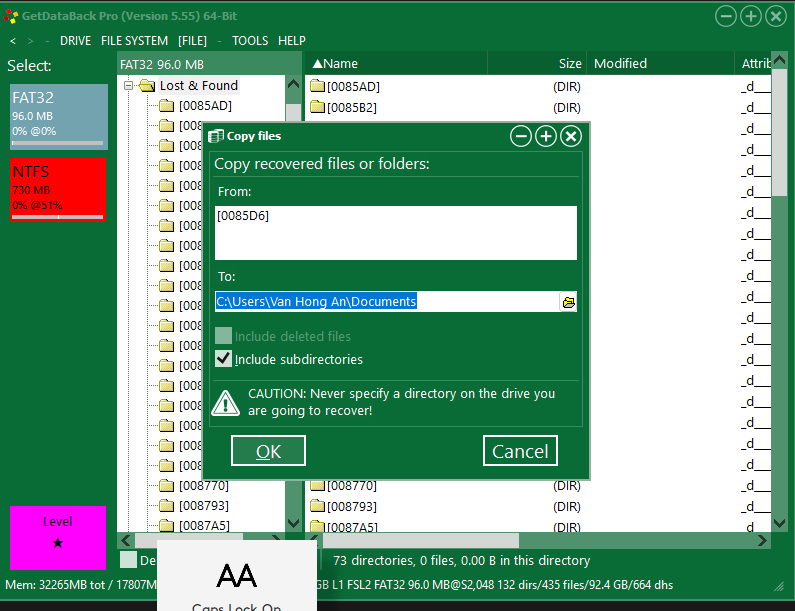Tick the checkbox in the bottom status bar
This screenshot has height=611, width=795.
tap(129, 561)
